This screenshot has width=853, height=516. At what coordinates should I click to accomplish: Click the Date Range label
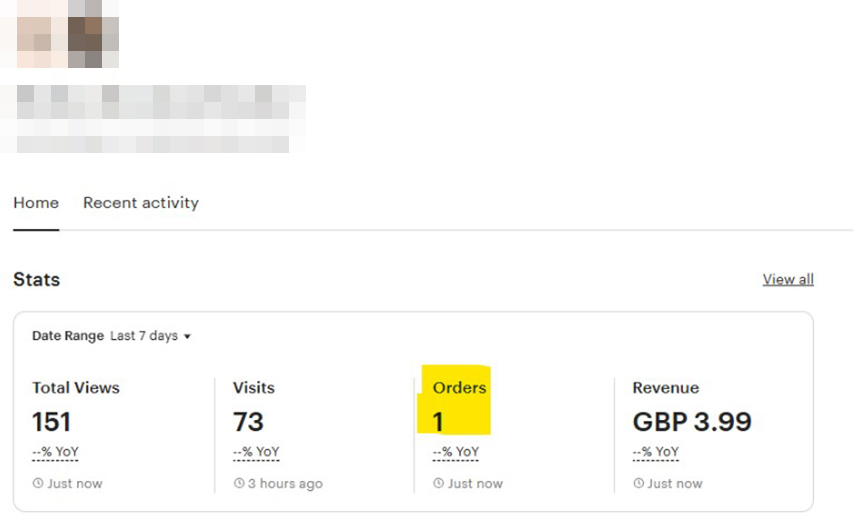(x=68, y=336)
